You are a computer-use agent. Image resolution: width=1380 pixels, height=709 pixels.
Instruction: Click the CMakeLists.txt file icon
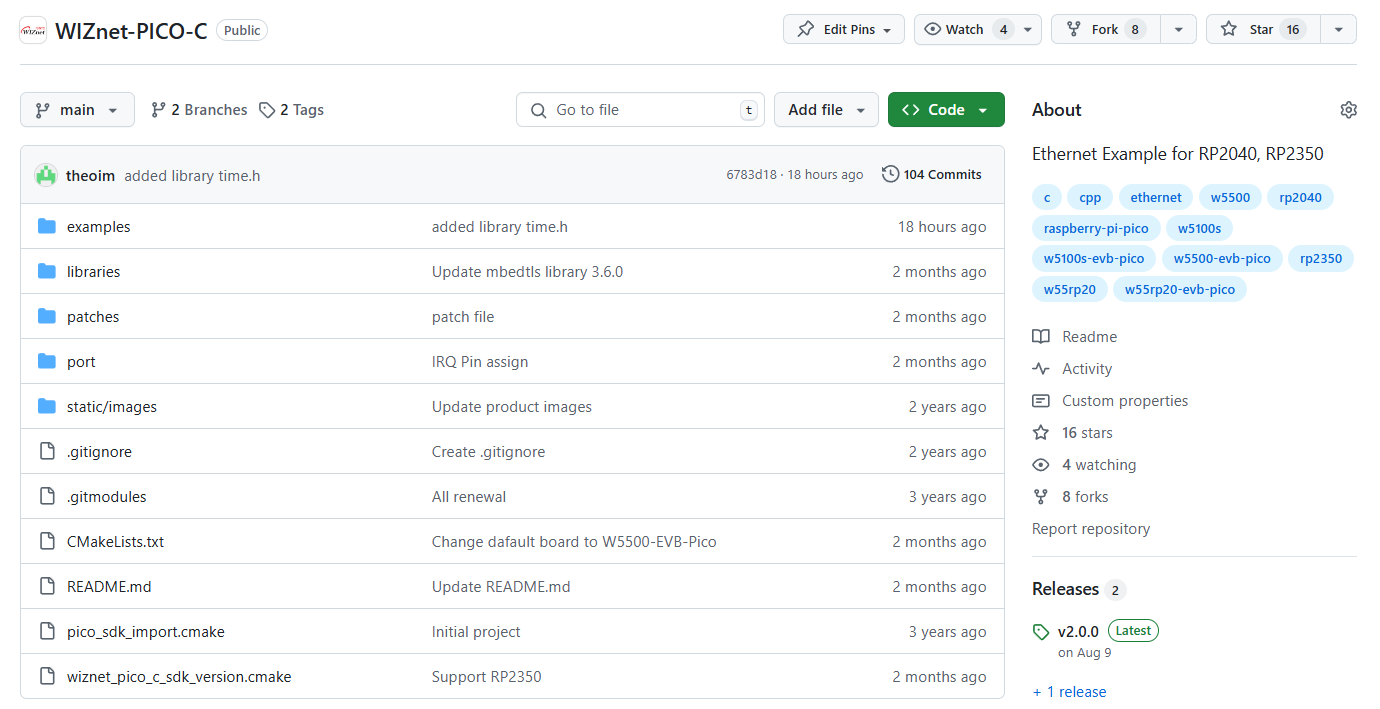[x=46, y=542]
